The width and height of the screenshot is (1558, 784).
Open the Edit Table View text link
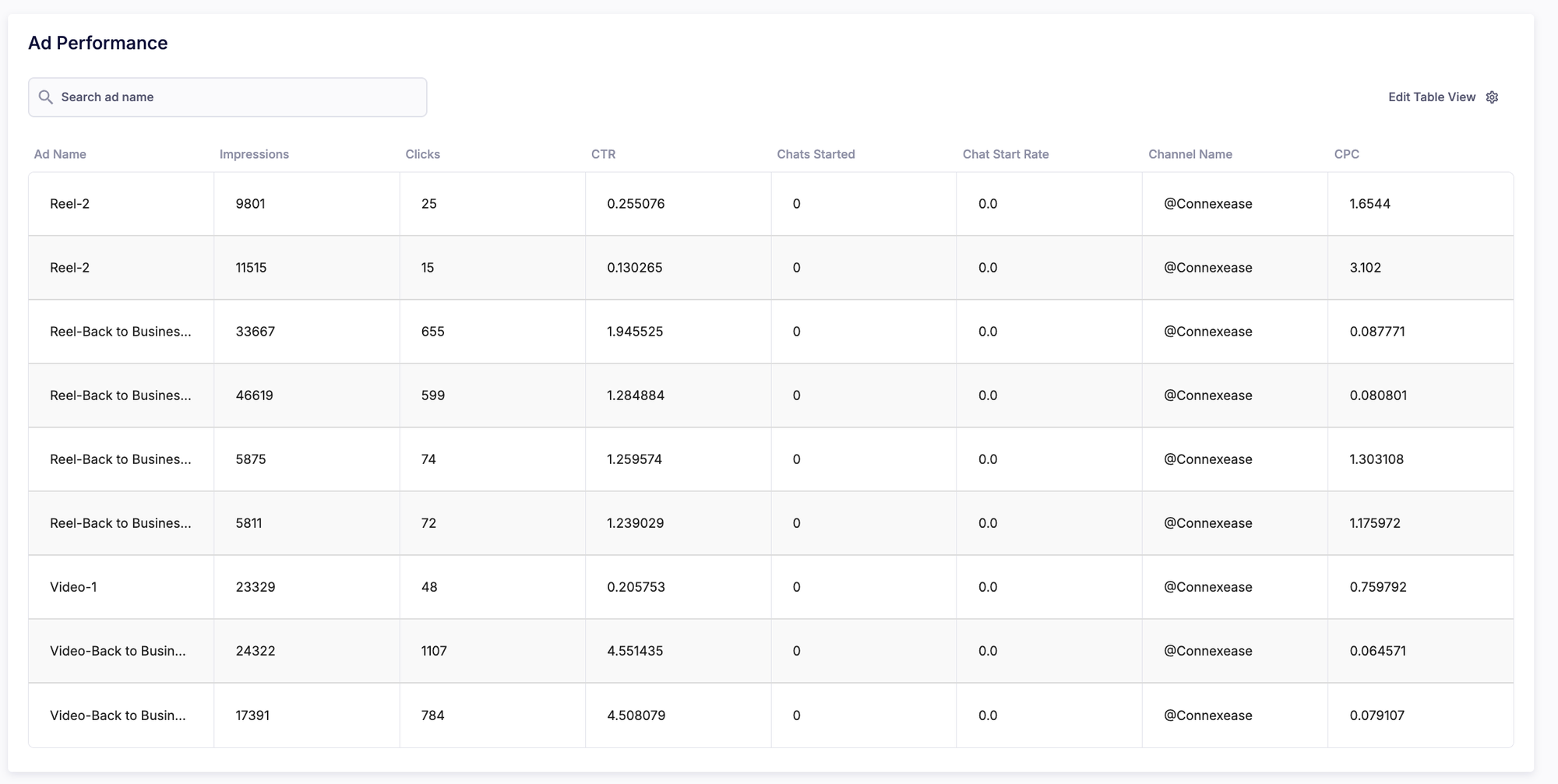[1431, 97]
